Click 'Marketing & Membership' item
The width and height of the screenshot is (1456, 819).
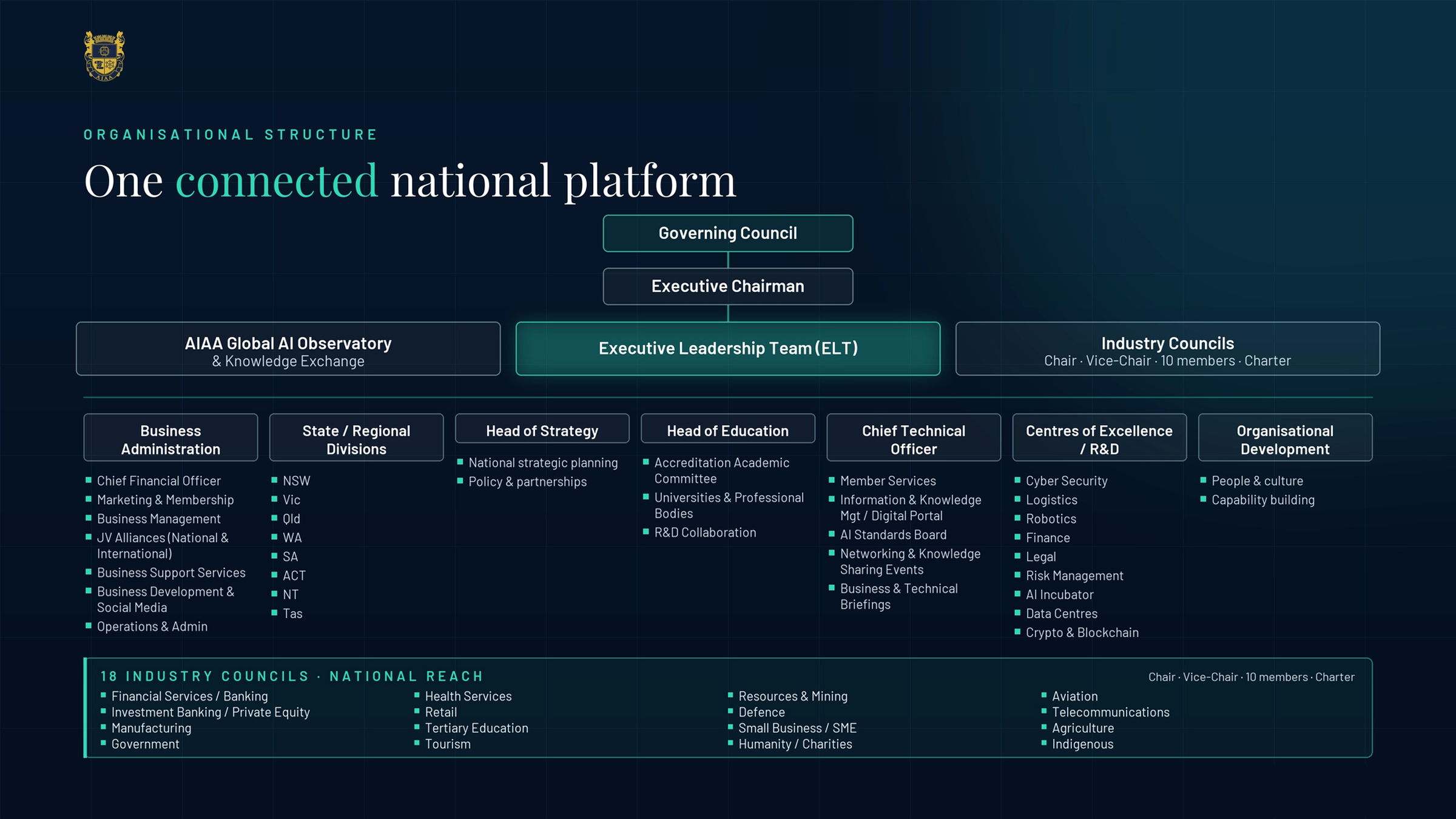(166, 500)
